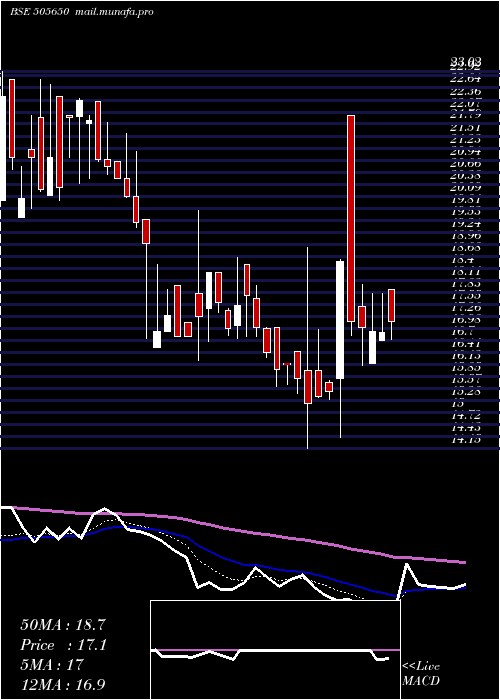Click the 'Price : 17.1' reading
This screenshot has width=500, height=700.
click(63, 645)
